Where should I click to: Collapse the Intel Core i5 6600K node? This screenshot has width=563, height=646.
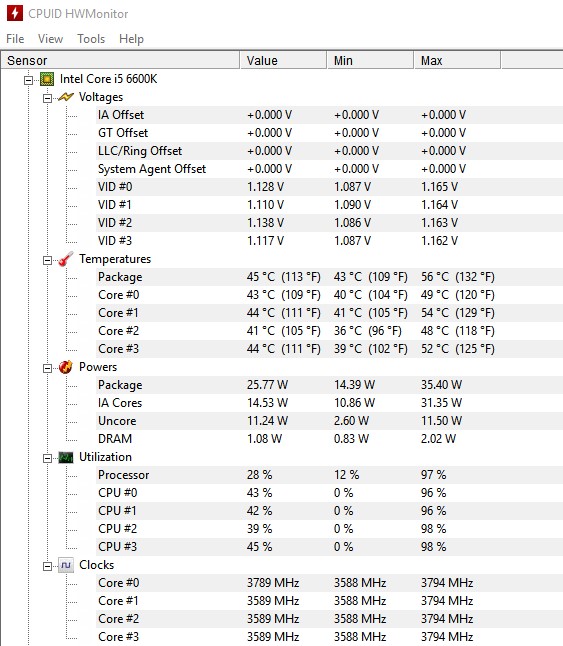click(28, 80)
